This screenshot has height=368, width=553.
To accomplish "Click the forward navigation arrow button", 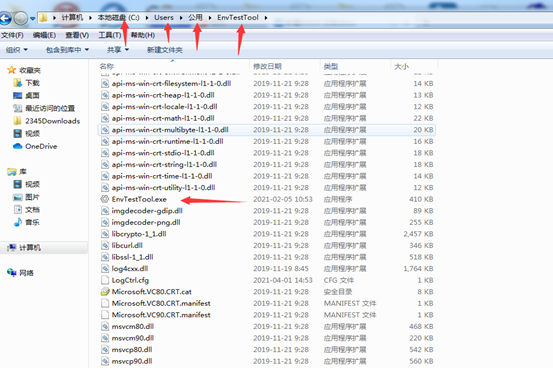I will pyautogui.click(x=21, y=18).
